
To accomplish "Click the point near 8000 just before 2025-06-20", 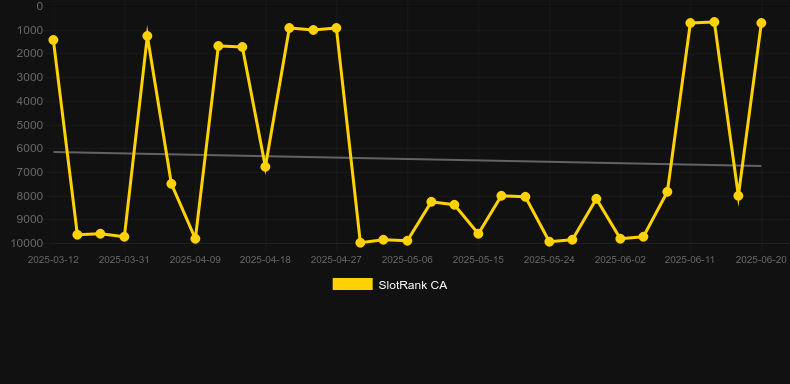I will [738, 196].
